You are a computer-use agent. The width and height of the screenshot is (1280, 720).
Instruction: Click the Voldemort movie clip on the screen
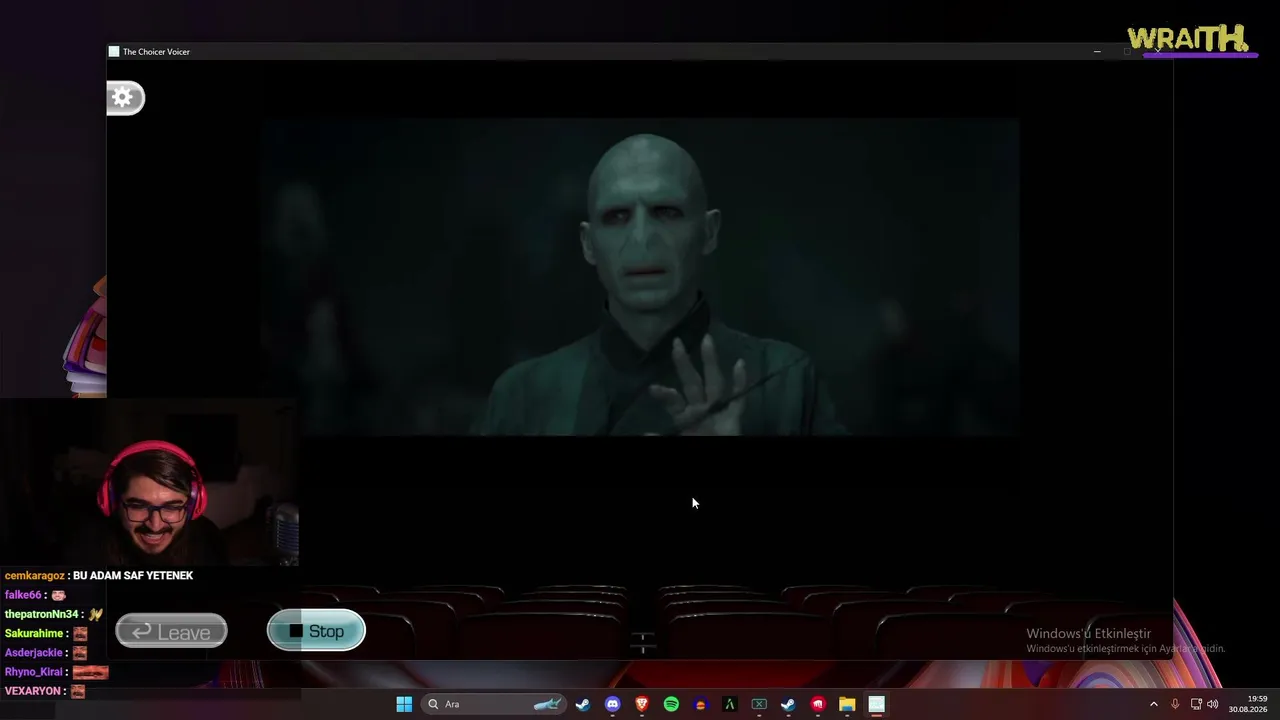pos(640,277)
